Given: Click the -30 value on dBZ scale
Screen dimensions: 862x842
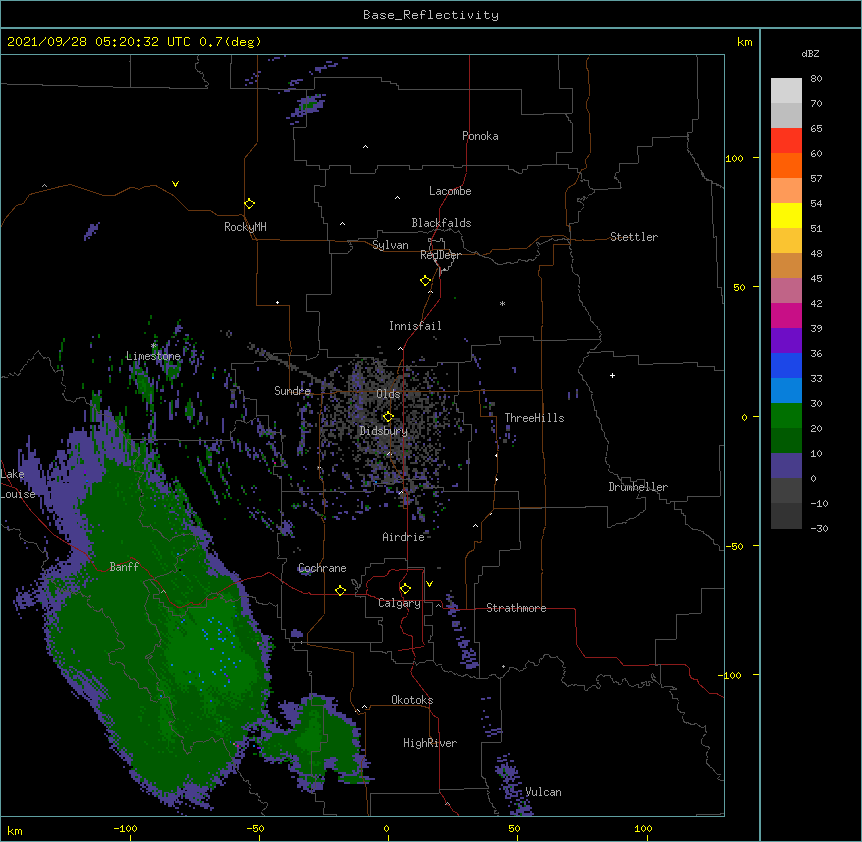Looking at the screenshot, I should (819, 528).
